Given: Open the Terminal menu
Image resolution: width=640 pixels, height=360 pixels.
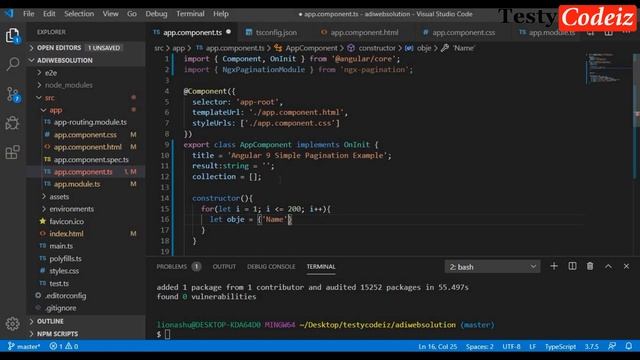Looking at the screenshot, I should pyautogui.click(x=190, y=13).
